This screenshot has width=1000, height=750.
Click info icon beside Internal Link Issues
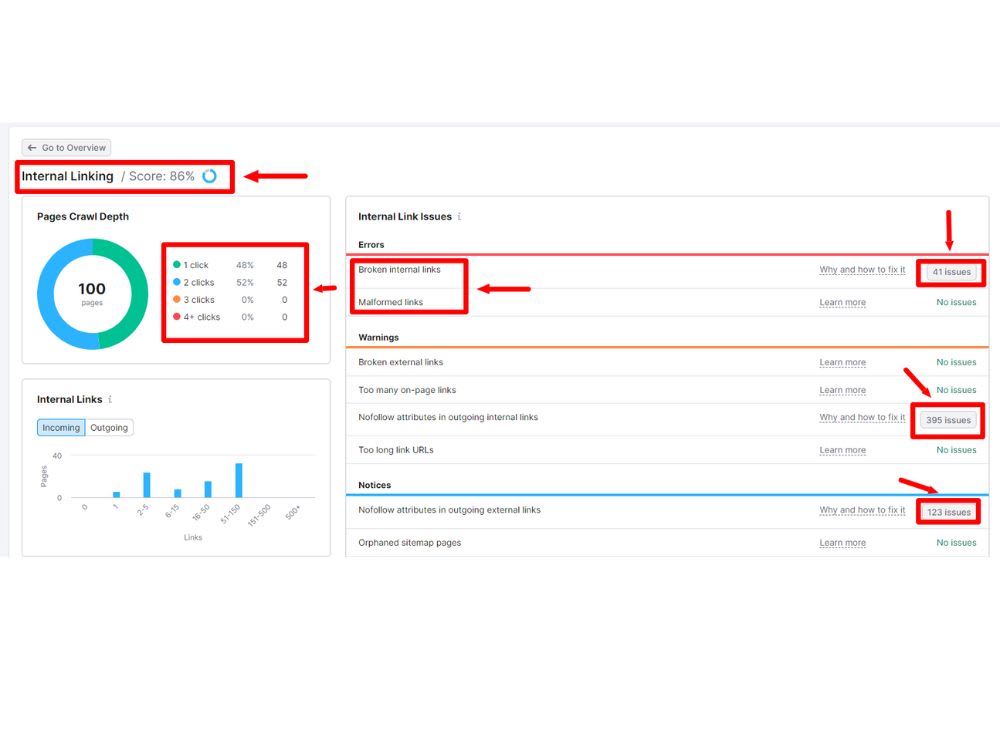pos(459,216)
